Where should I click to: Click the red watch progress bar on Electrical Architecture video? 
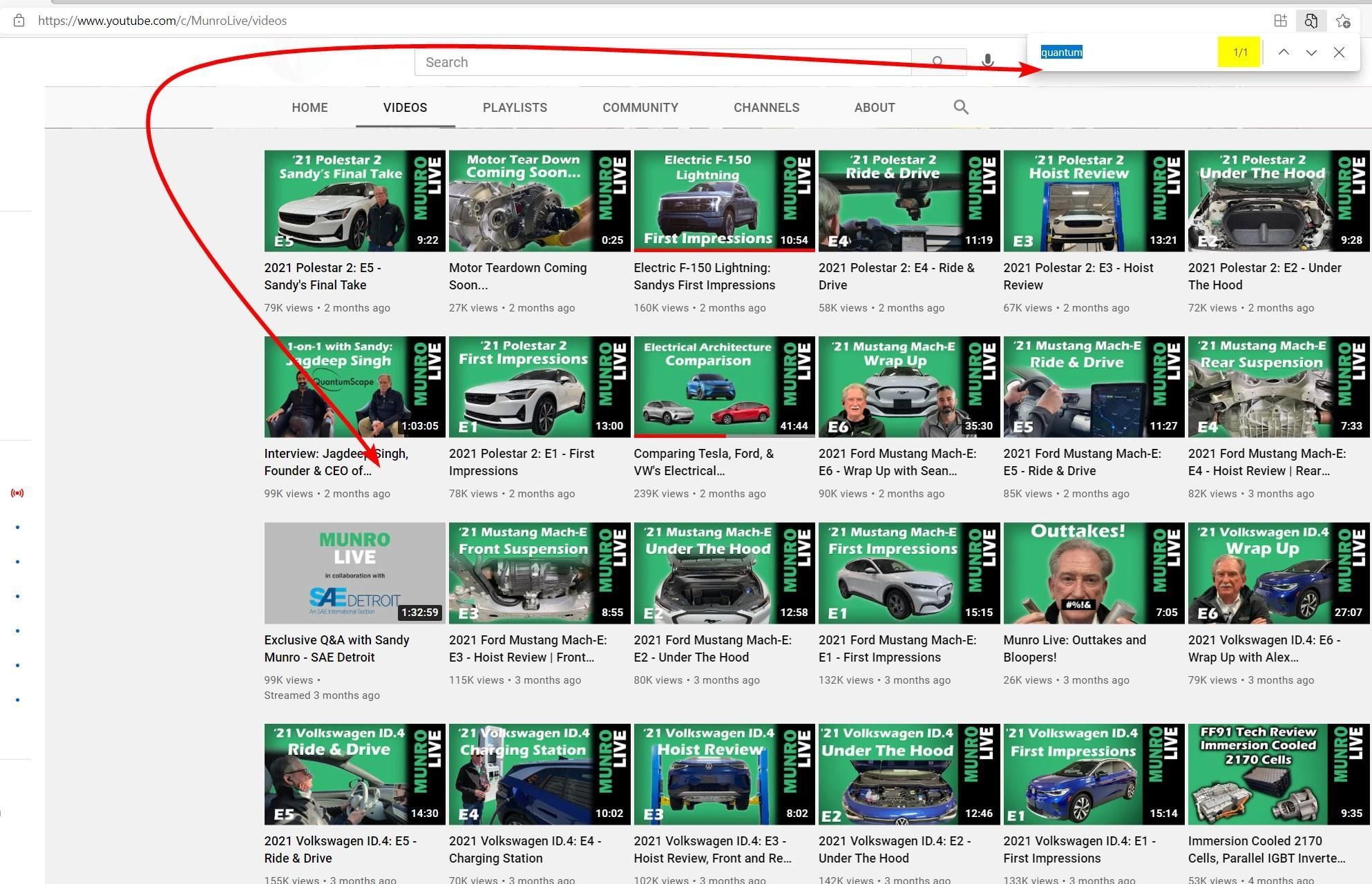point(680,436)
